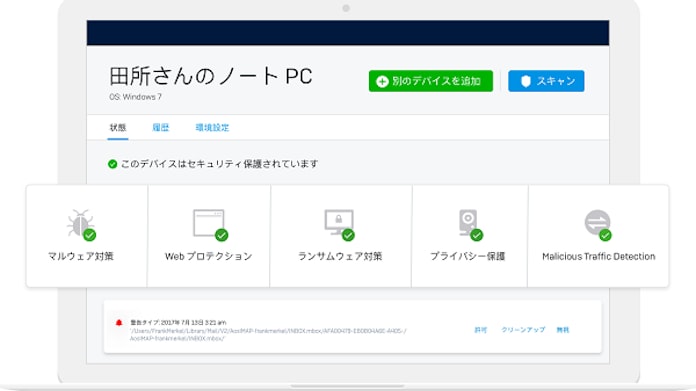Click the Malicious Traffic Detection label

click(598, 257)
